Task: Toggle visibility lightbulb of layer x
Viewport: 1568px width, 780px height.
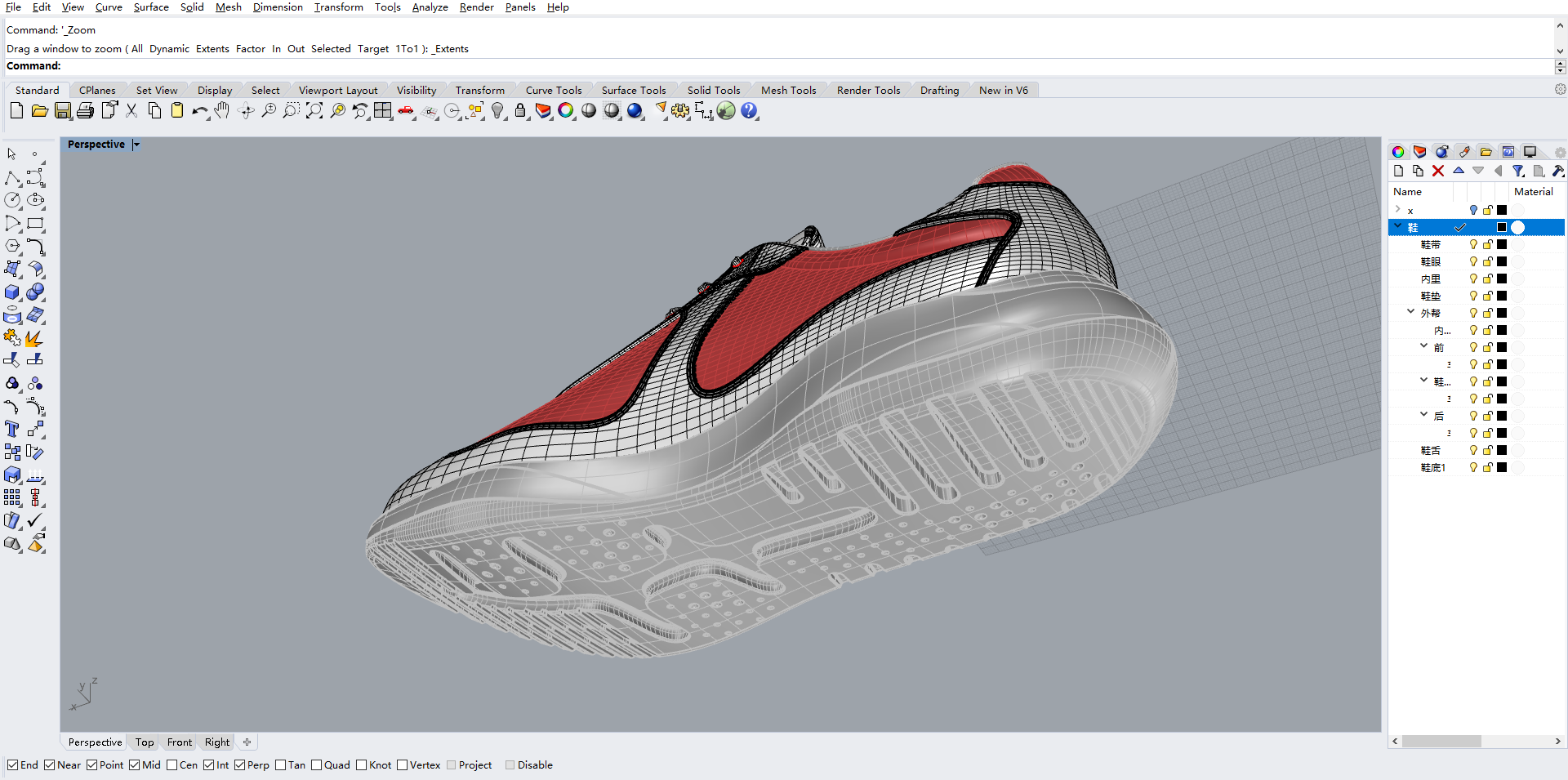Action: pos(1474,210)
